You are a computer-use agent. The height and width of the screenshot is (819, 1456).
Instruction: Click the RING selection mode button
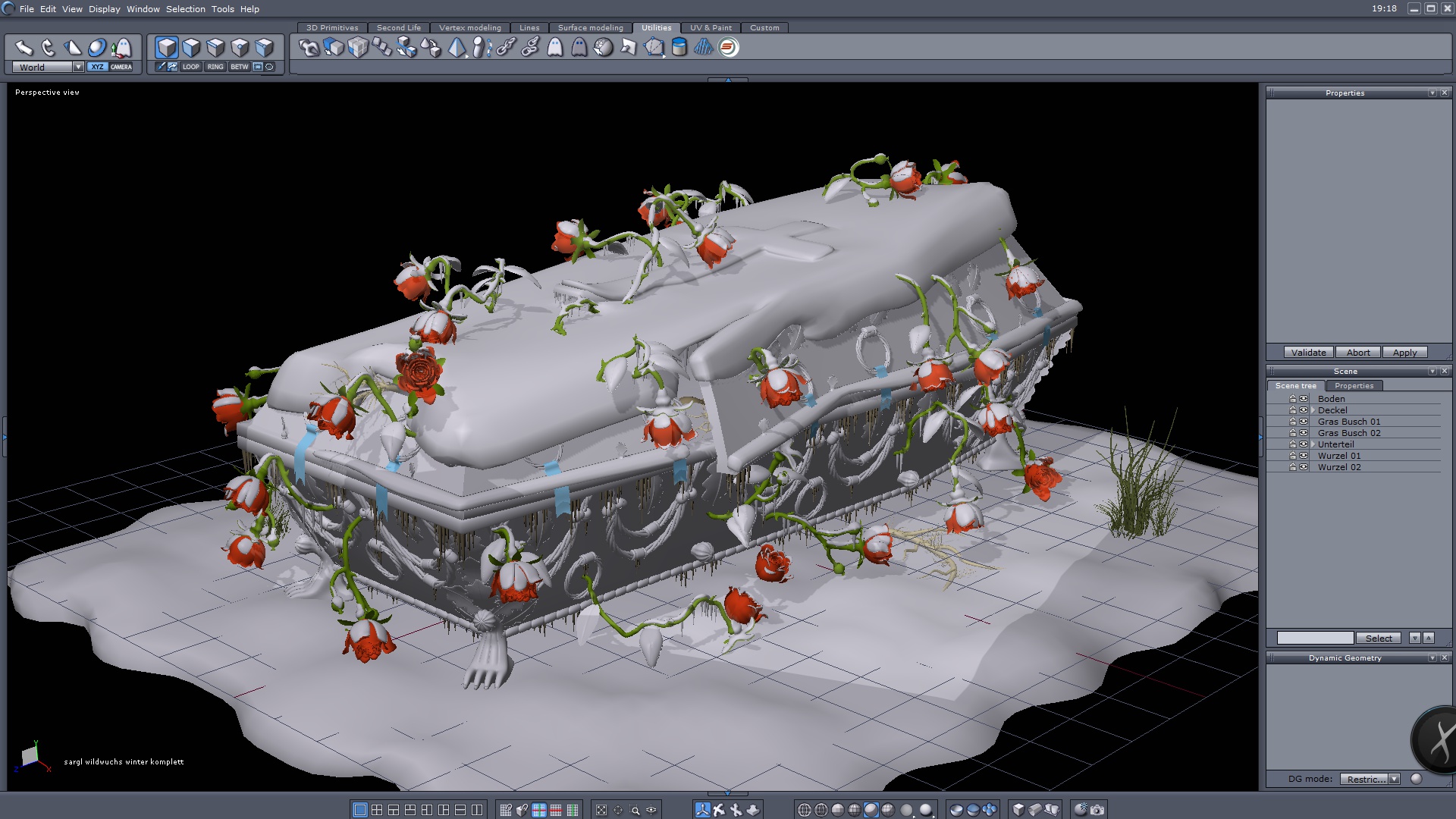pyautogui.click(x=215, y=67)
